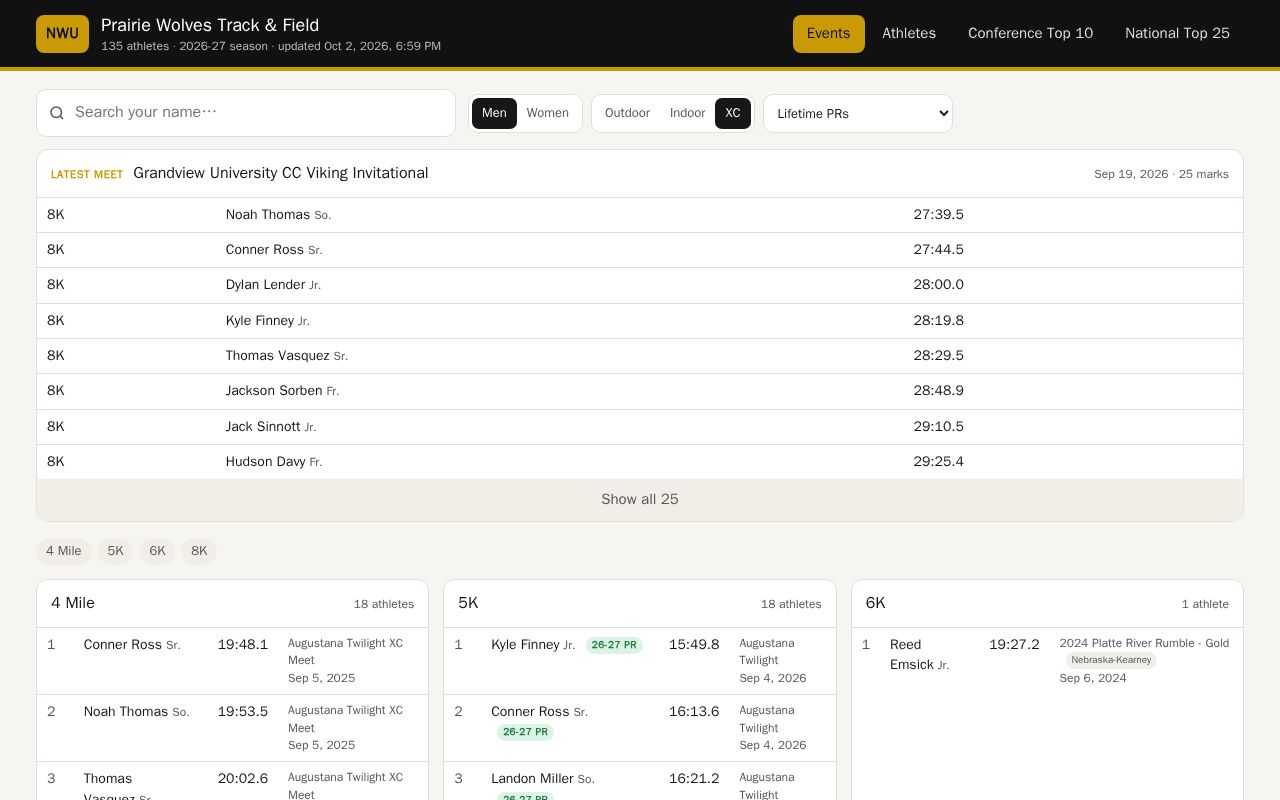This screenshot has width=1280, height=800.
Task: Click Reed Emsick in 6K card
Action: (912, 655)
